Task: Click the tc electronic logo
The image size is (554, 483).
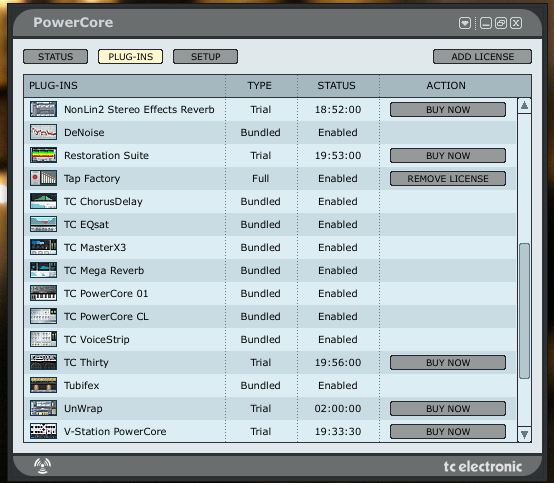Action: (483, 466)
